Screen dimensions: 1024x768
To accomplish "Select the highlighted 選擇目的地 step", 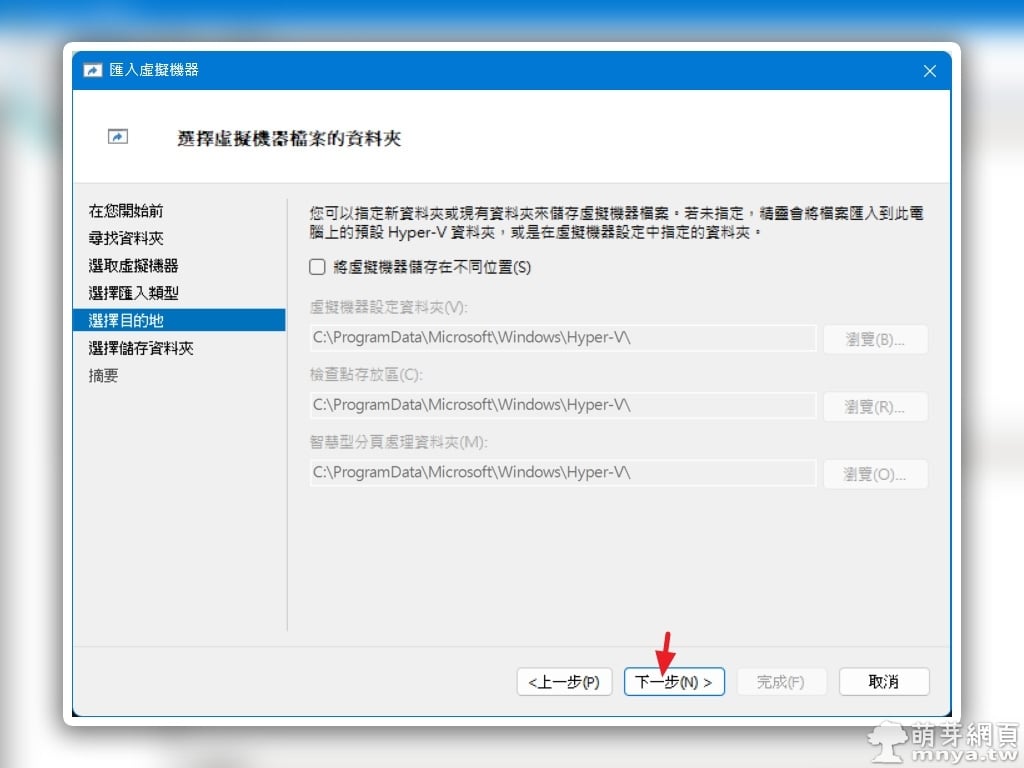I will (126, 320).
